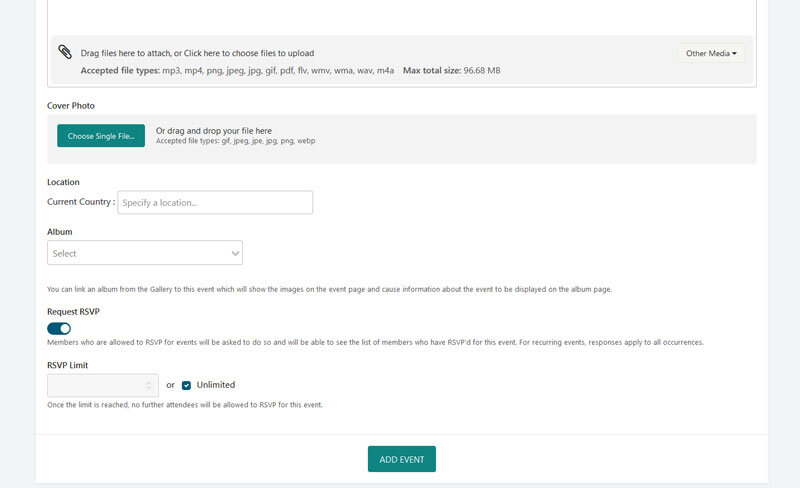Click the Request RSVP label

coord(73,311)
